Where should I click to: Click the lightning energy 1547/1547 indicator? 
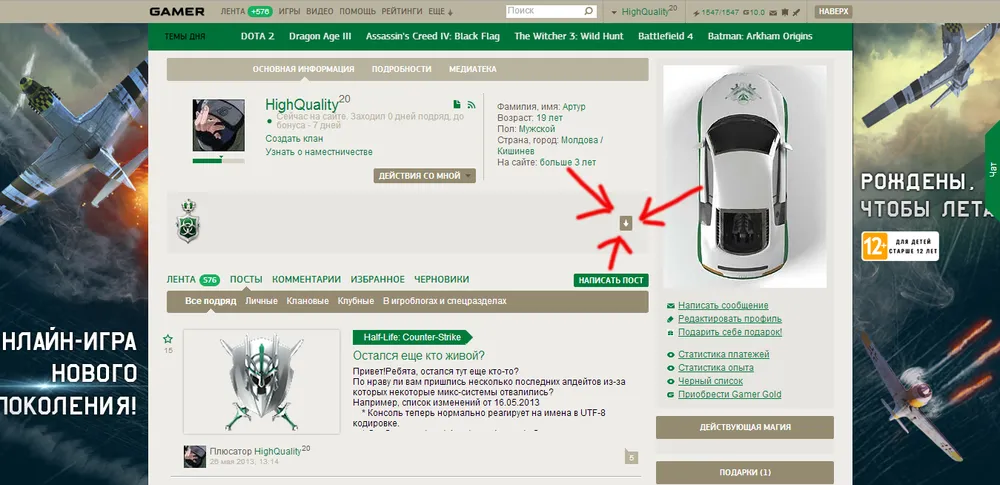717,12
